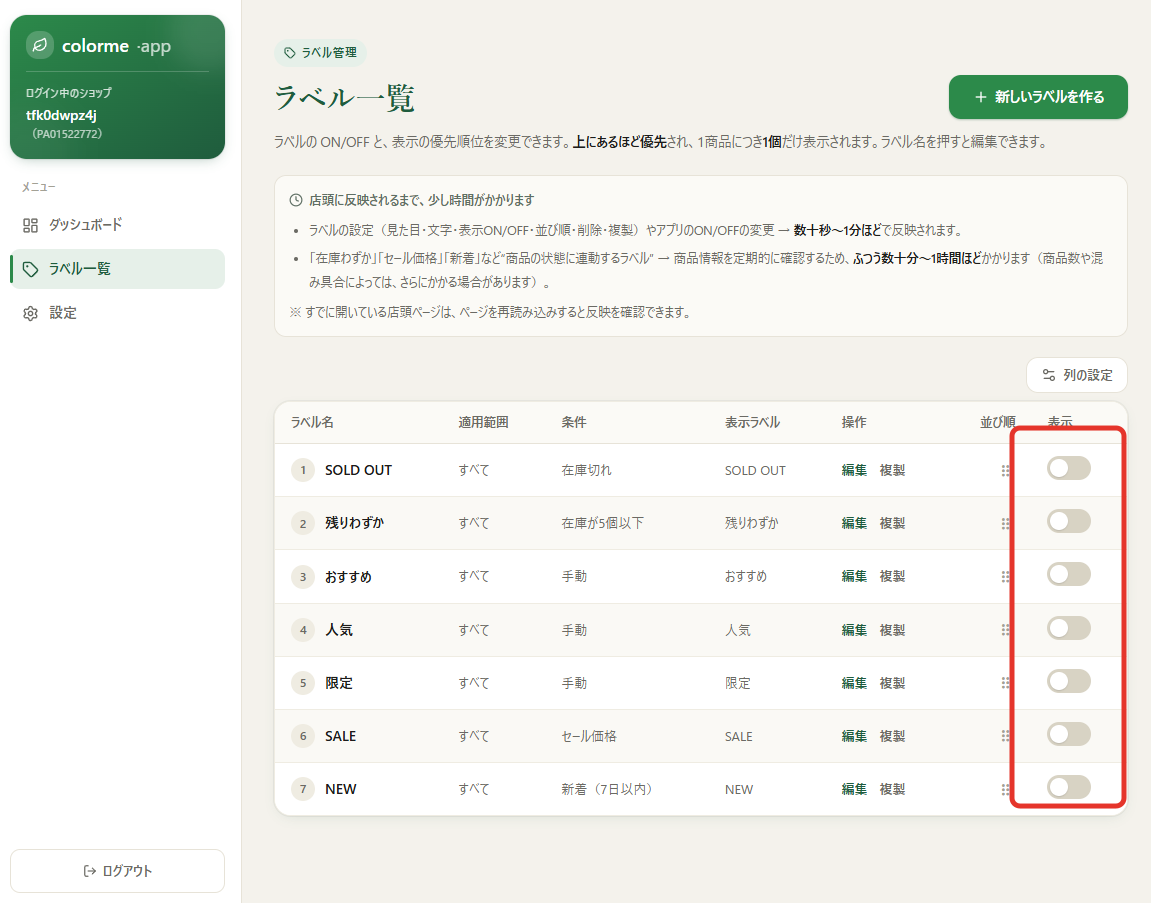Duplicate the 人気 label via 複製
This screenshot has height=903, width=1151.
point(893,630)
